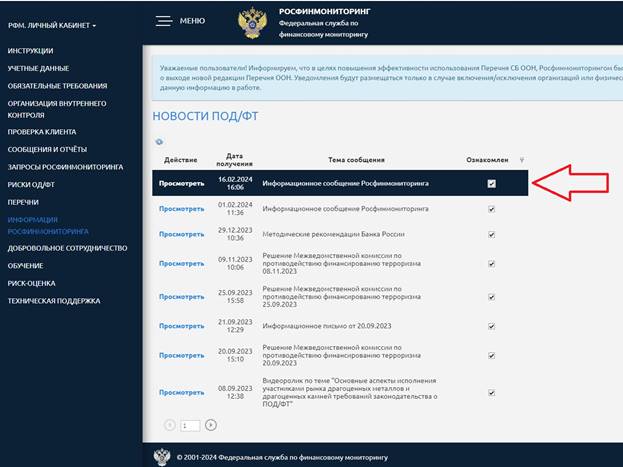Toggle Ознакомлен checkbox for 16.02.2024 message
The height and width of the screenshot is (467, 623).
[491, 184]
